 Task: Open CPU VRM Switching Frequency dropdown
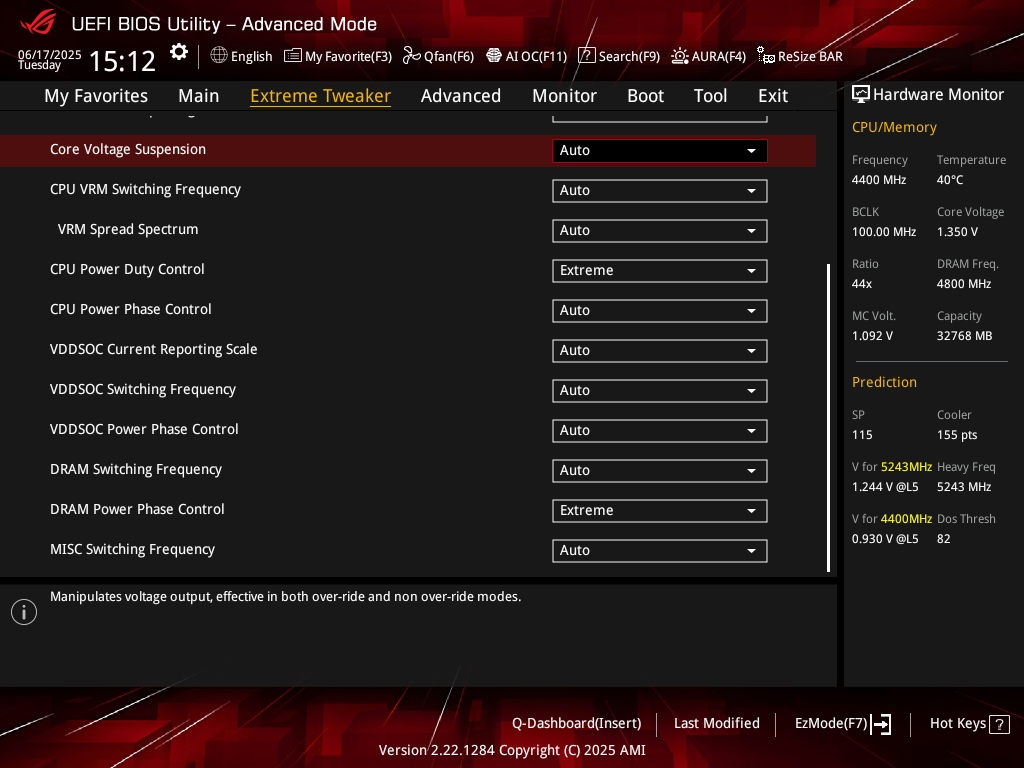[x=660, y=191]
